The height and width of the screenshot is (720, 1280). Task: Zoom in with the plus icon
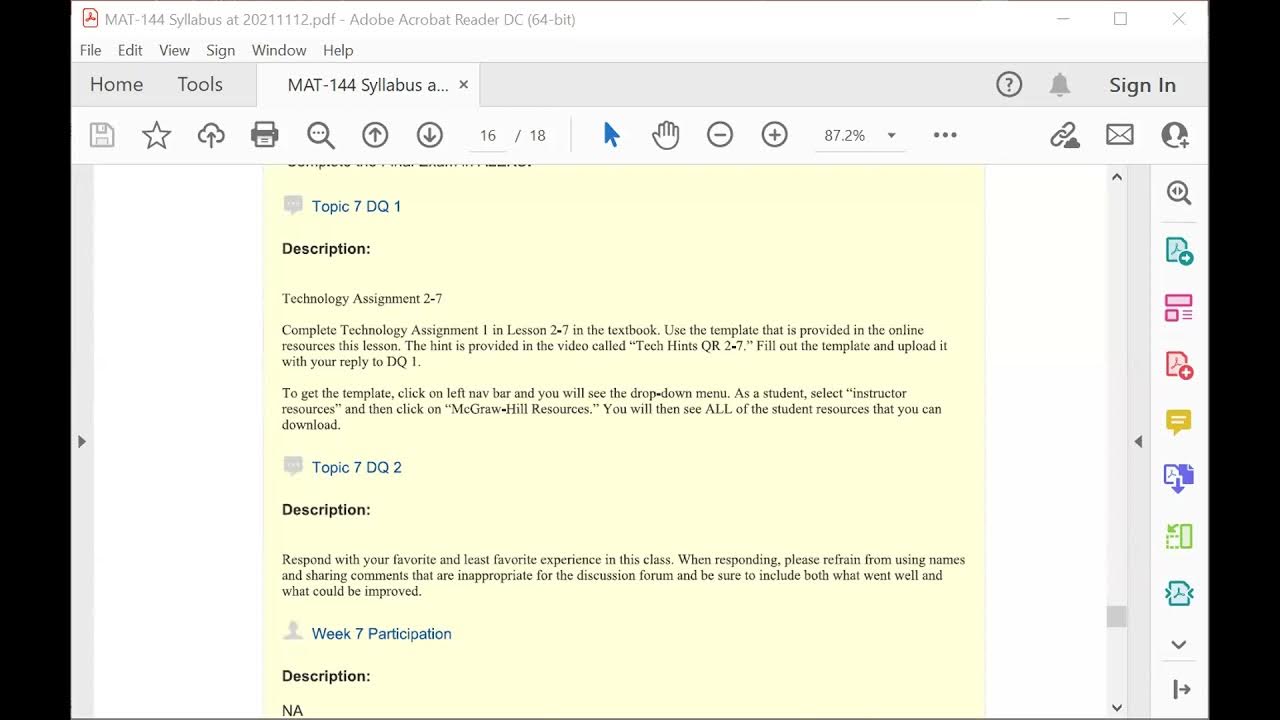[774, 135]
